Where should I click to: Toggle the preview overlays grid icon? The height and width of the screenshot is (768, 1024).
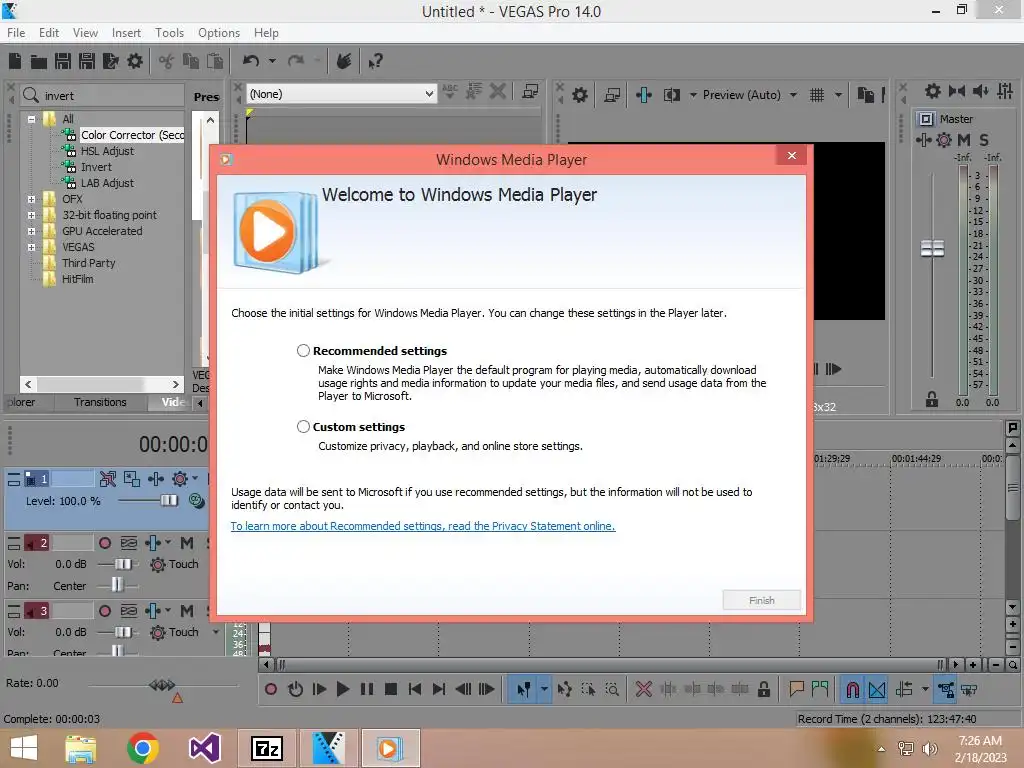click(817, 95)
